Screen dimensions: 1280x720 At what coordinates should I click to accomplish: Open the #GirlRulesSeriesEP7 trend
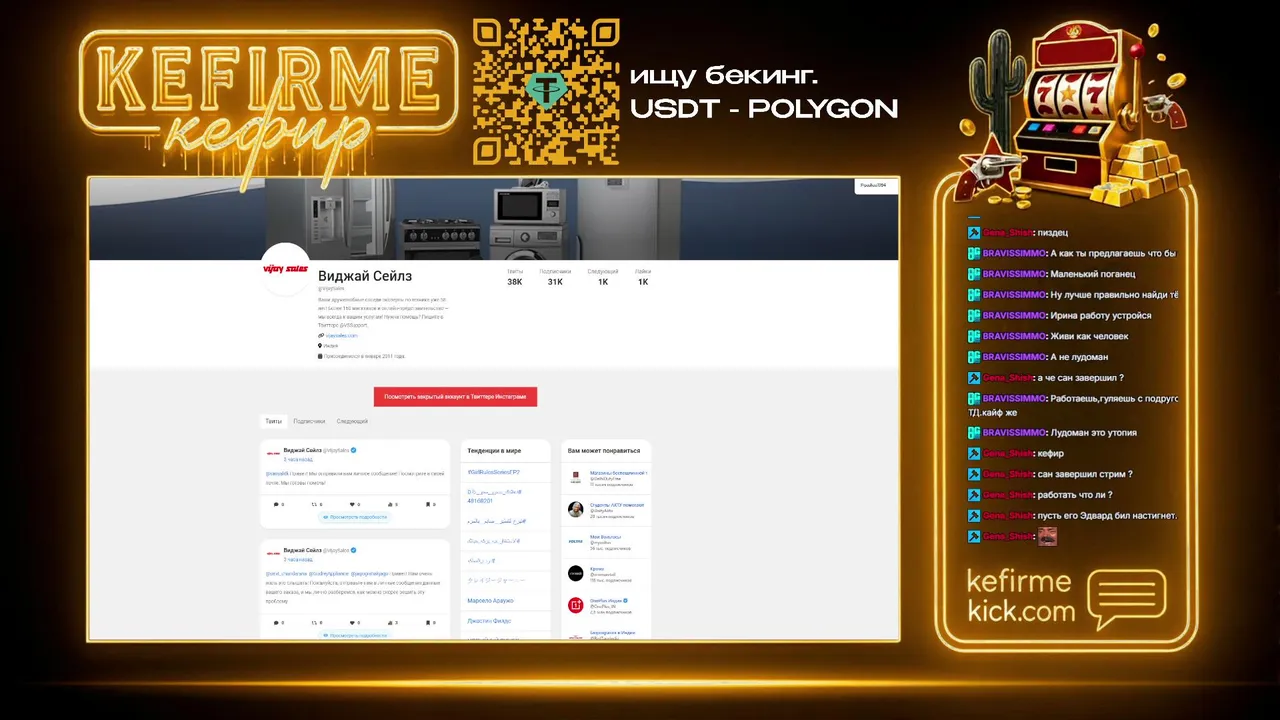click(494, 472)
